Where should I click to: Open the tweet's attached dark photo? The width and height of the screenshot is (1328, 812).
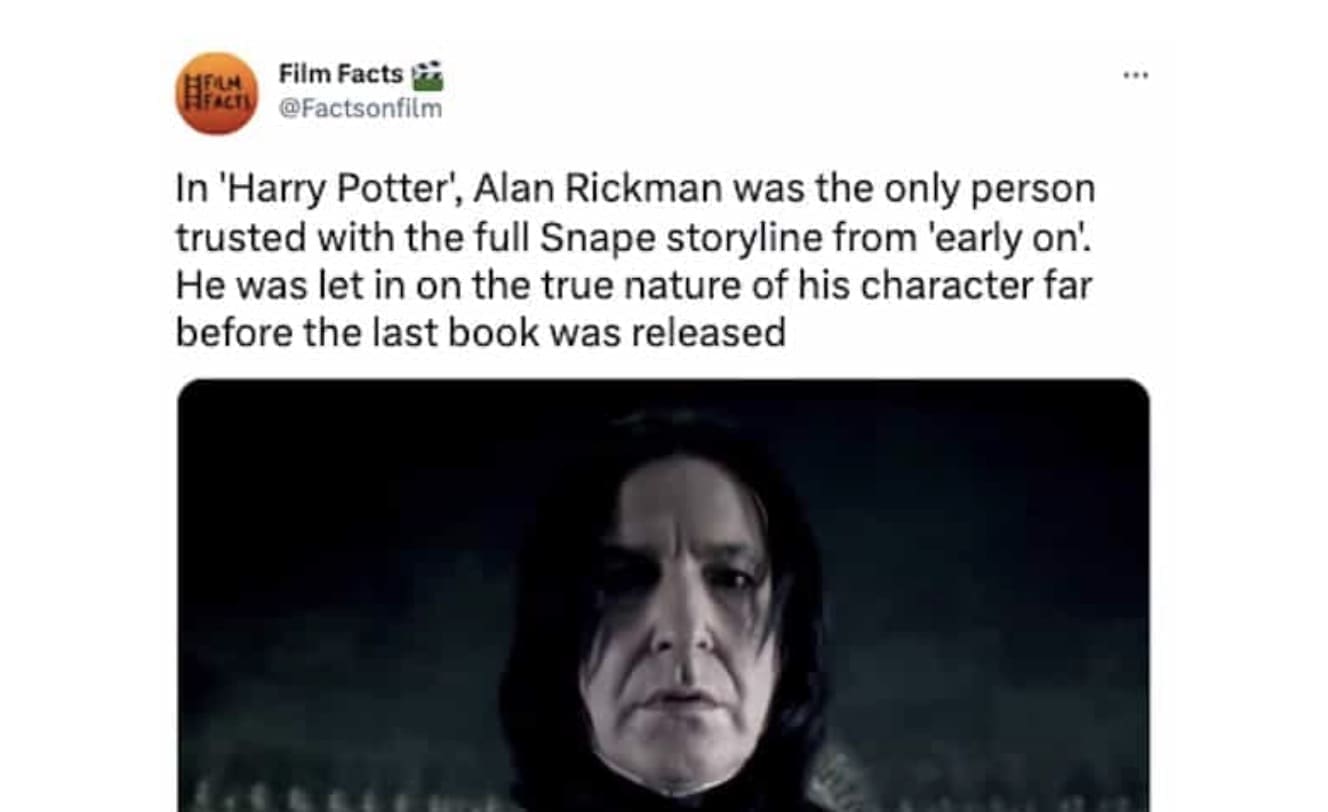[663, 595]
